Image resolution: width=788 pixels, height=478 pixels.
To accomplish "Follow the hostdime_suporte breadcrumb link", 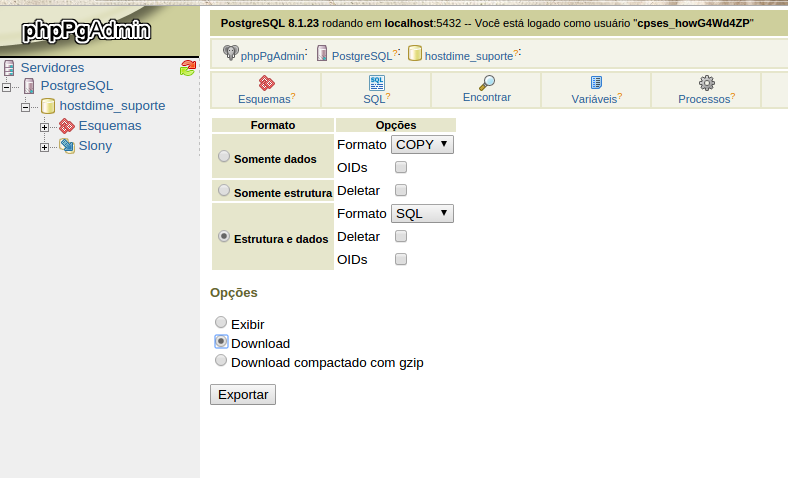I will tap(468, 56).
